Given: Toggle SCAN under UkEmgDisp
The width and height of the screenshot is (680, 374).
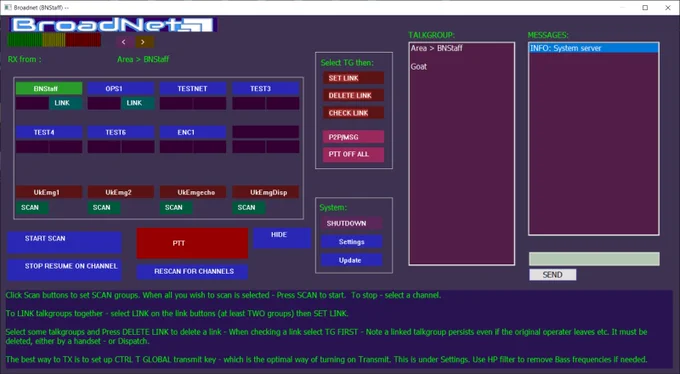Looking at the screenshot, I should click(248, 207).
